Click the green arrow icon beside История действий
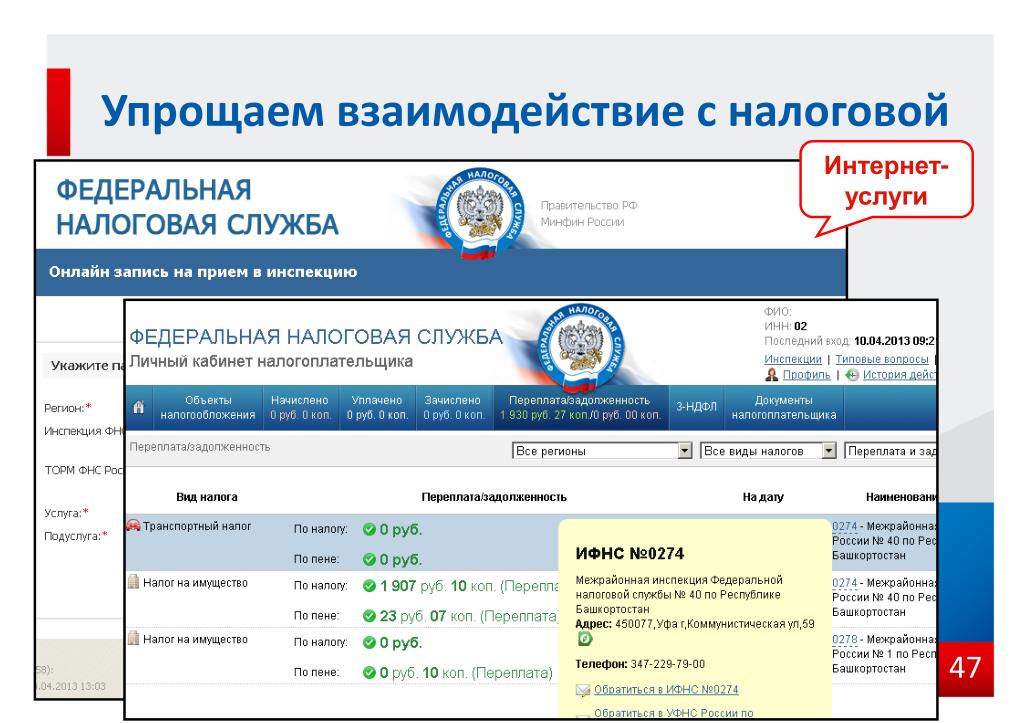 tap(852, 375)
